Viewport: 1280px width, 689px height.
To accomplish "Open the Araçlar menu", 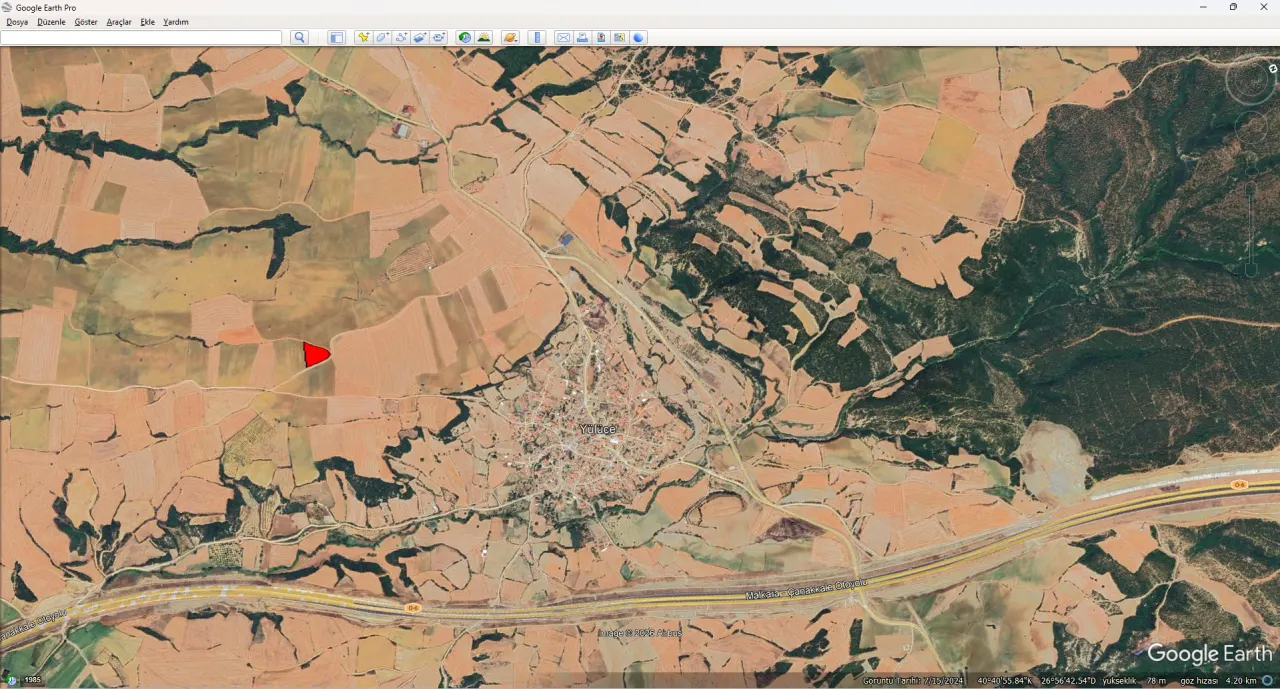I will tap(119, 22).
